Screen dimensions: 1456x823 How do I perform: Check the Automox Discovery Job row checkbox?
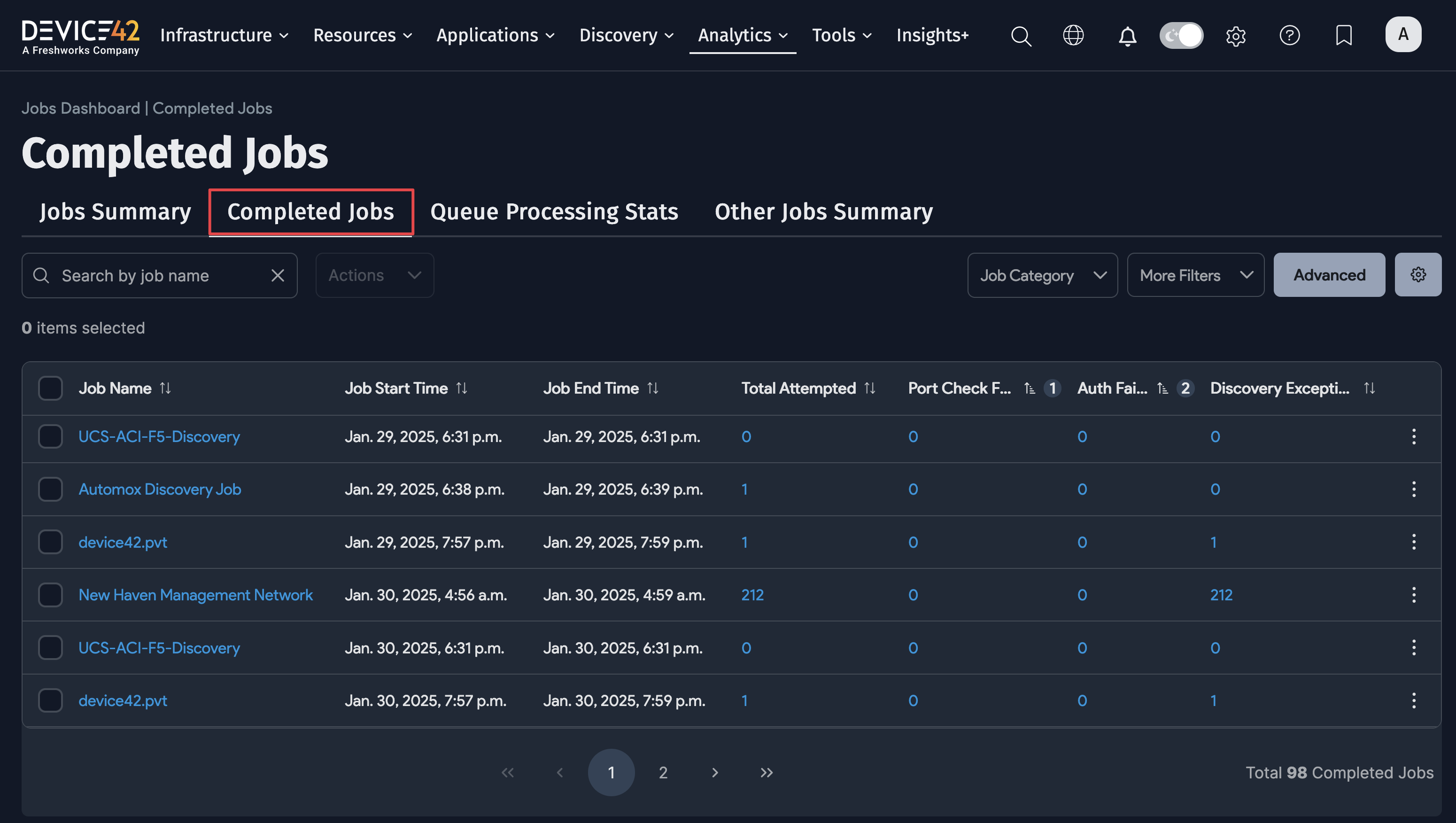50,489
